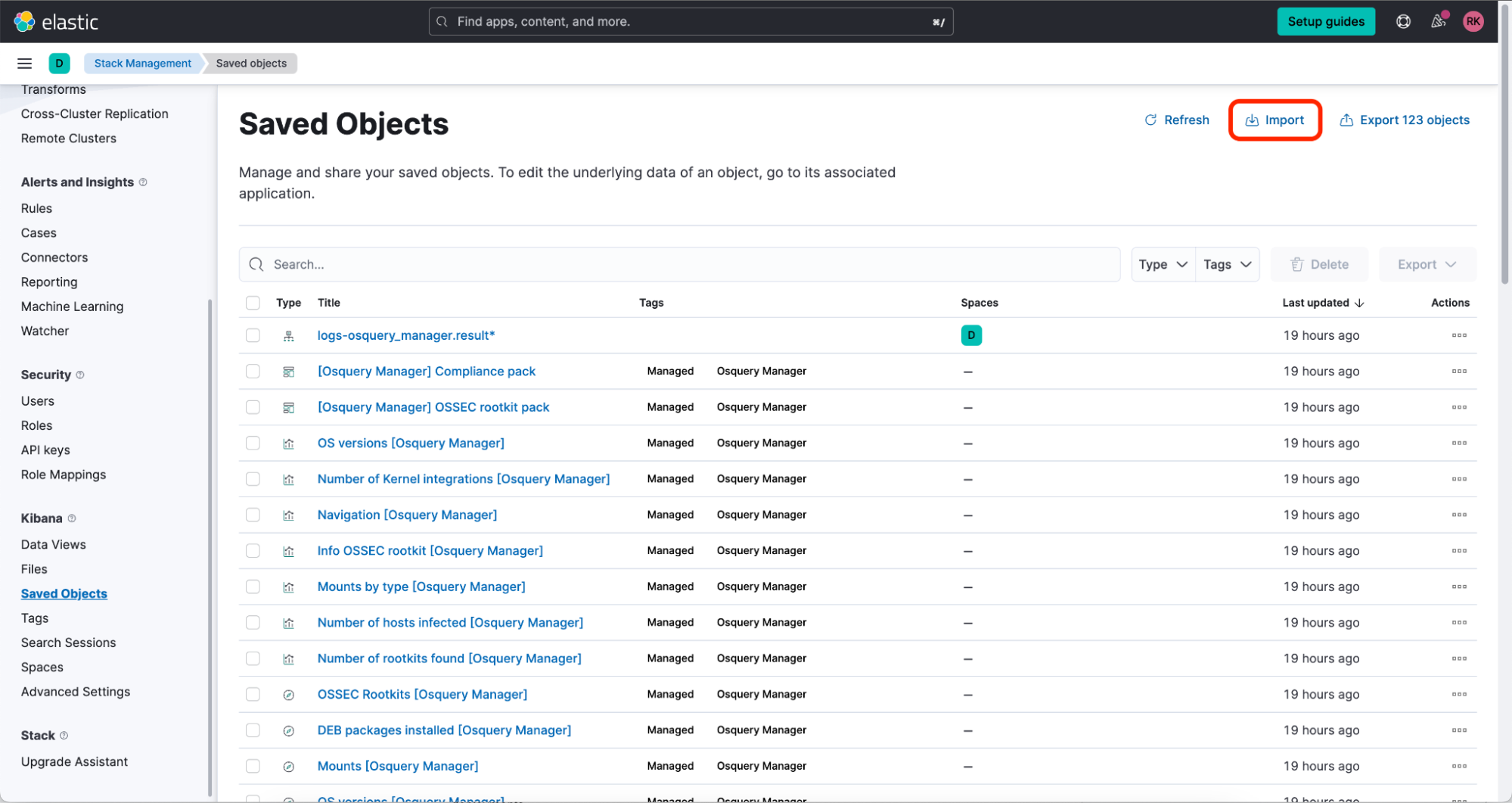The height and width of the screenshot is (803, 1512).
Task: Click the Import button
Action: pyautogui.click(x=1274, y=120)
